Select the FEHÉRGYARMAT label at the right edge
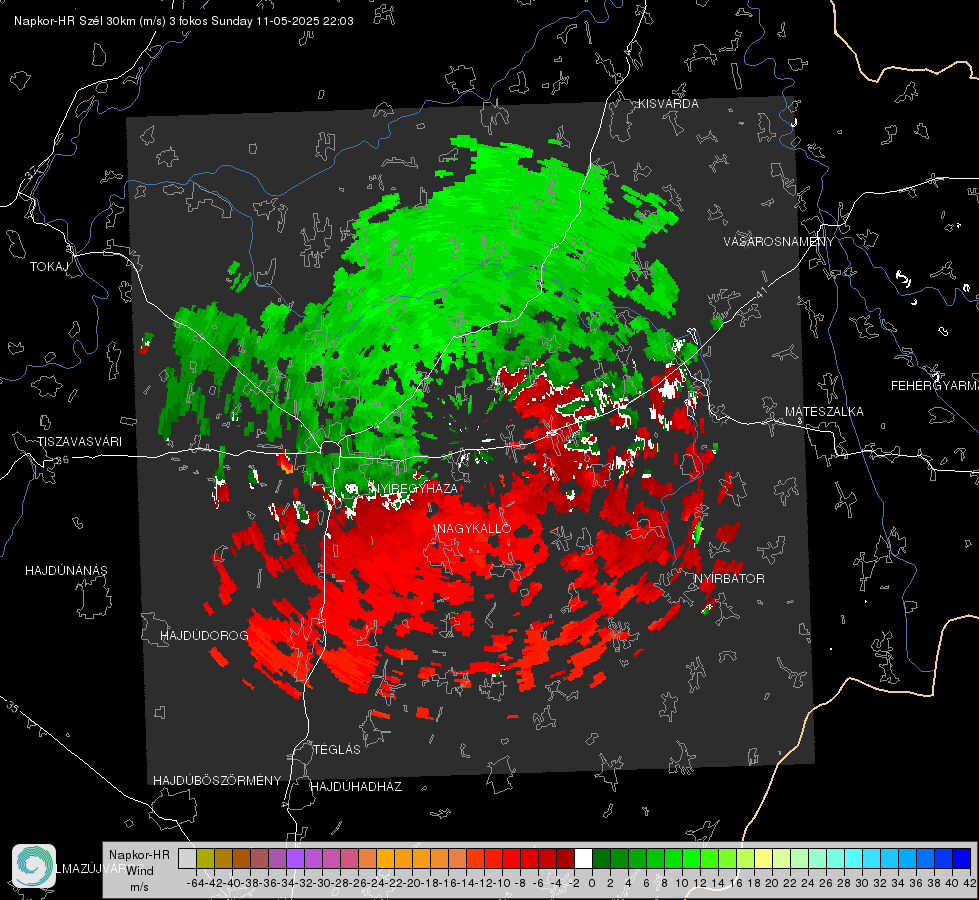979x900 pixels. tap(935, 385)
